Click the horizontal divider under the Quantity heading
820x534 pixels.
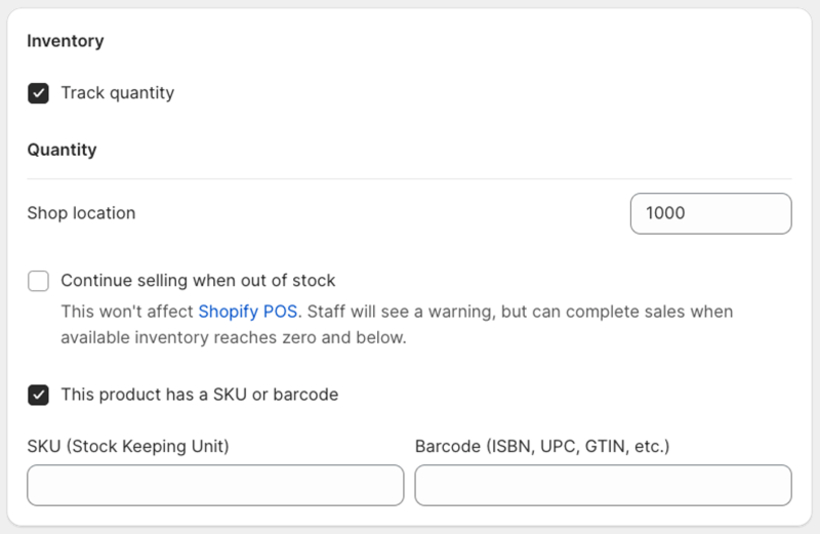pos(409,179)
